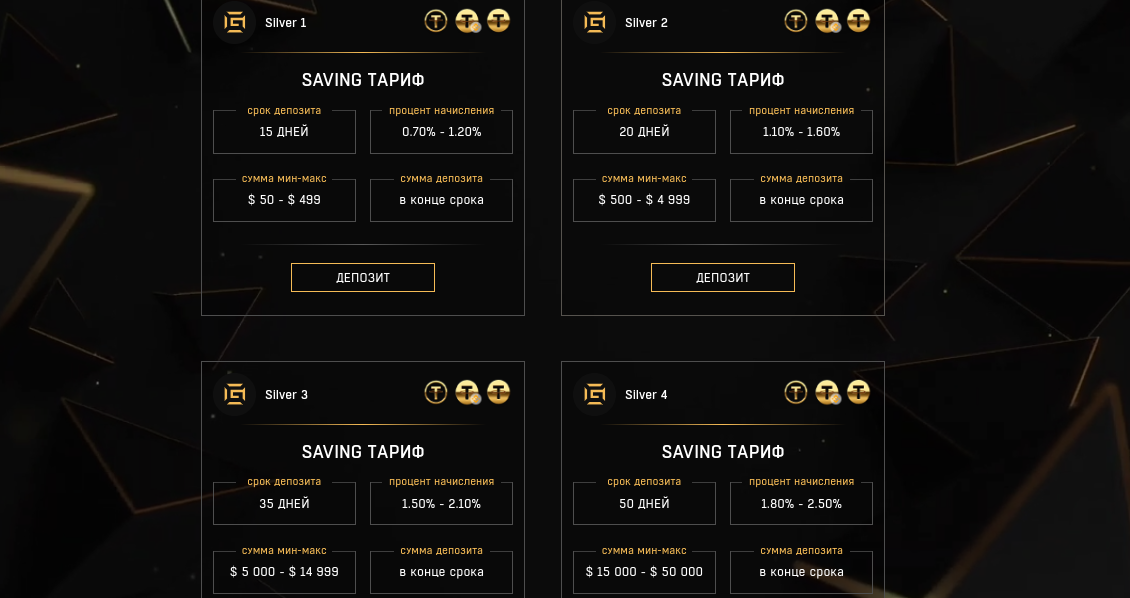Image resolution: width=1130 pixels, height=598 pixels.
Task: Click the 1.10% - 1.60% interest rate box
Action: tap(801, 132)
